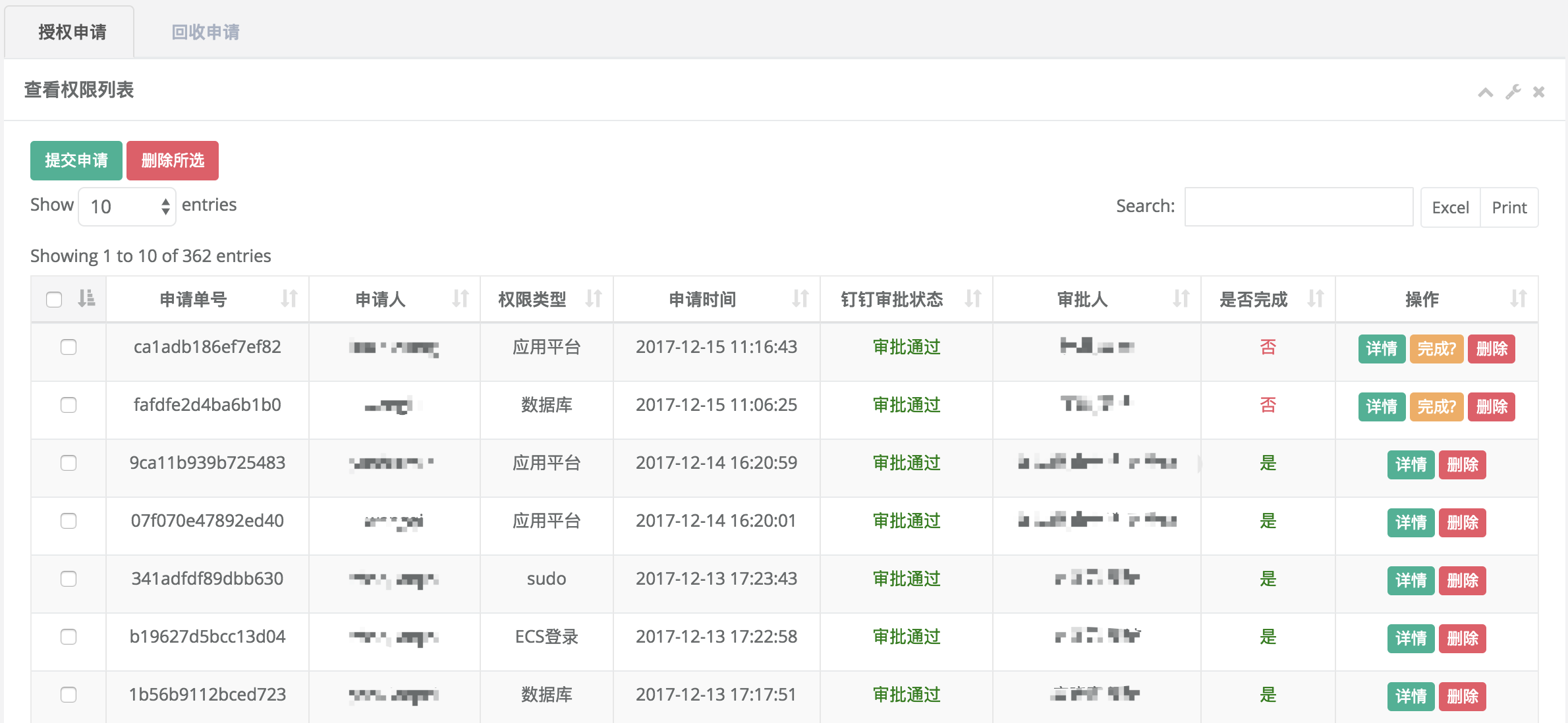The image size is (1568, 723).
Task: Click 否 status in row ca1adb186ef7ef82
Action: coord(1268,347)
